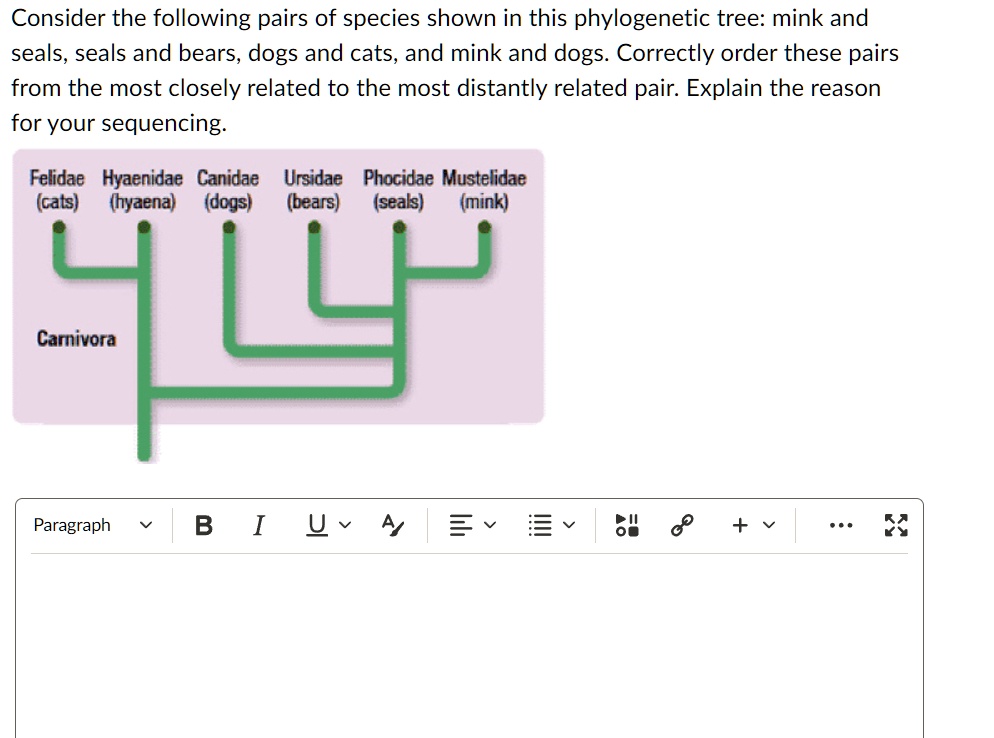Select the phylogenetic tree image

(277, 285)
